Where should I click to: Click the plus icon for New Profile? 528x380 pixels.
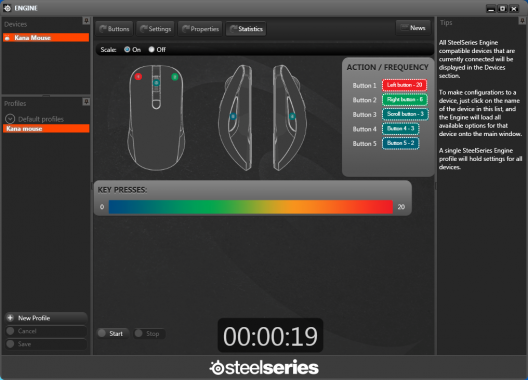coord(10,318)
